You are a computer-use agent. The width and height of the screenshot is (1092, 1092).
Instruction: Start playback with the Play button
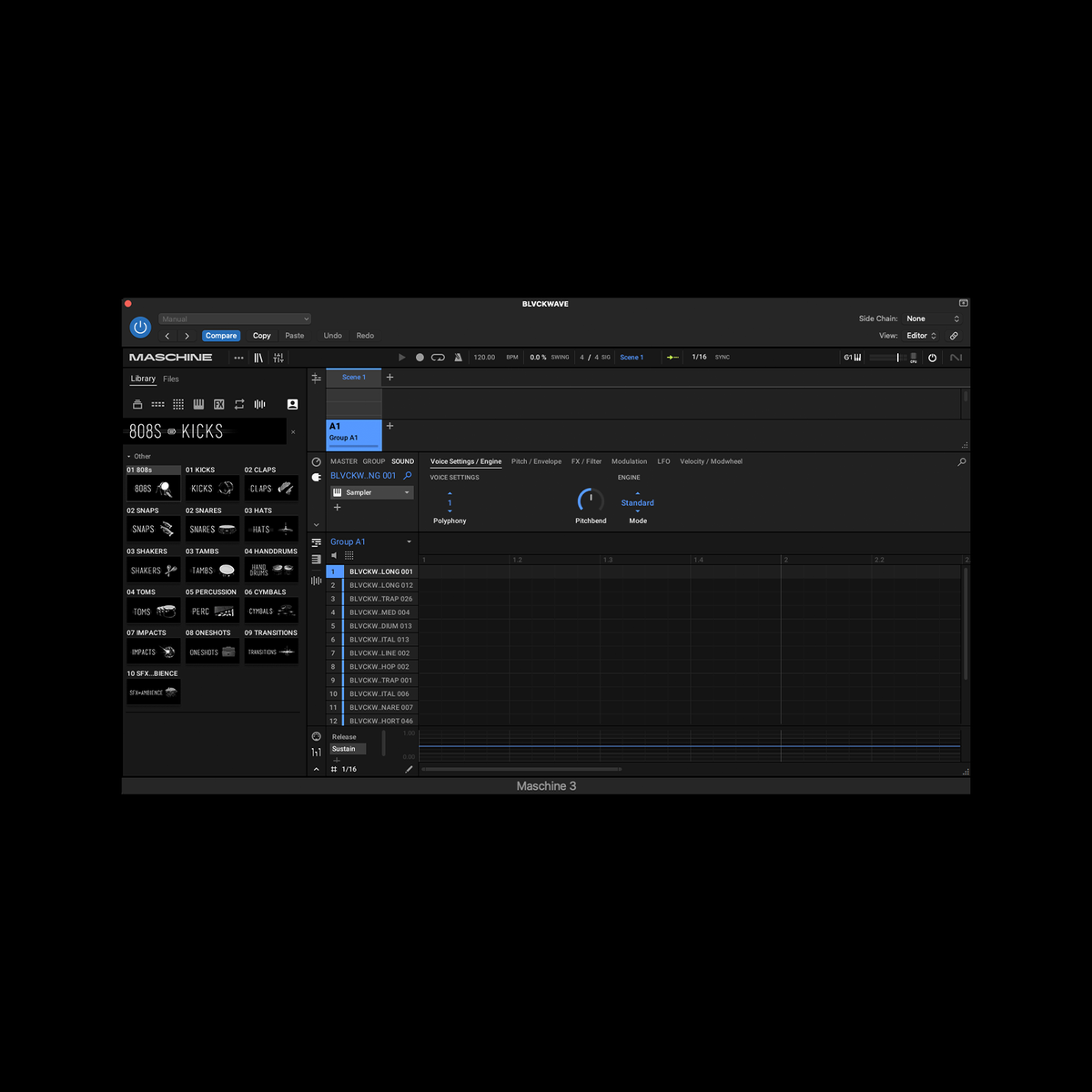(x=402, y=358)
